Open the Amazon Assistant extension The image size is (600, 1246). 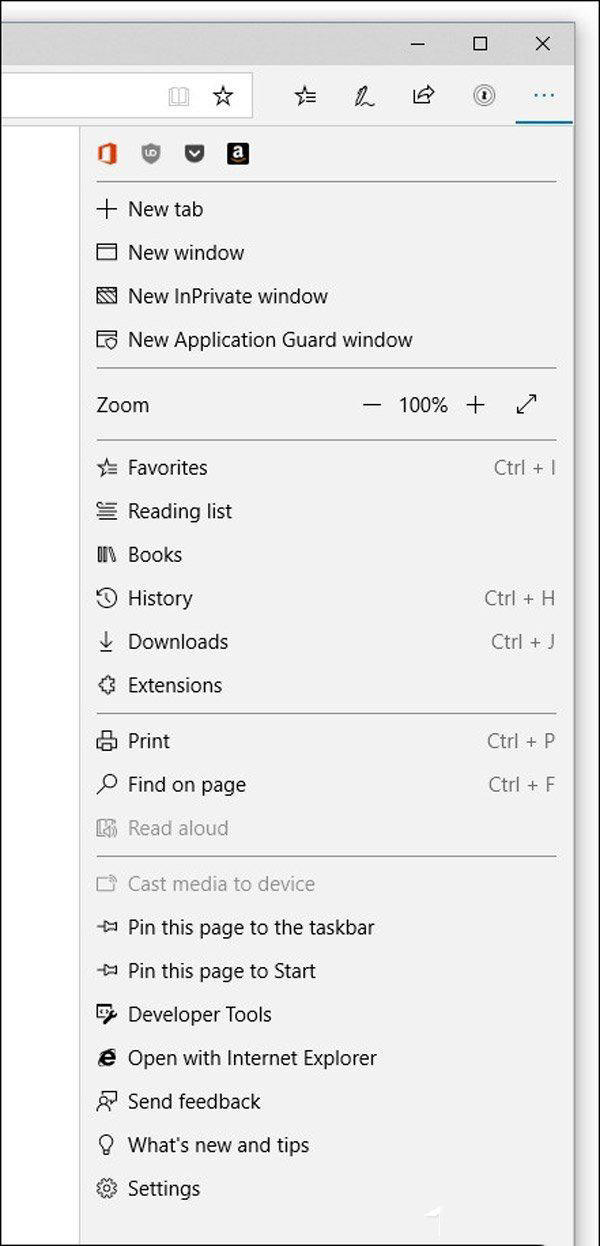point(237,153)
